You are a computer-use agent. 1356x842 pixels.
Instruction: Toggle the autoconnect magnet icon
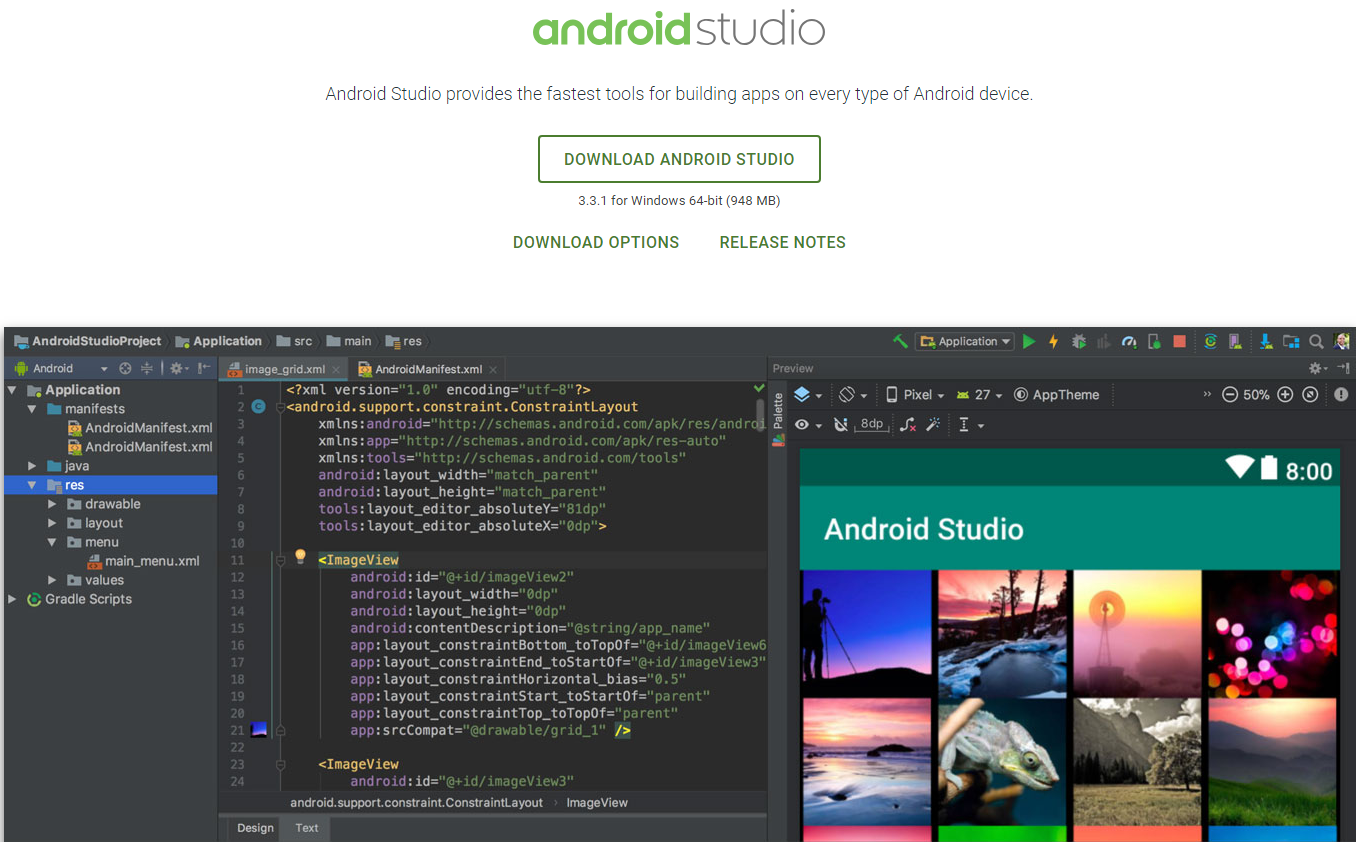click(x=841, y=425)
